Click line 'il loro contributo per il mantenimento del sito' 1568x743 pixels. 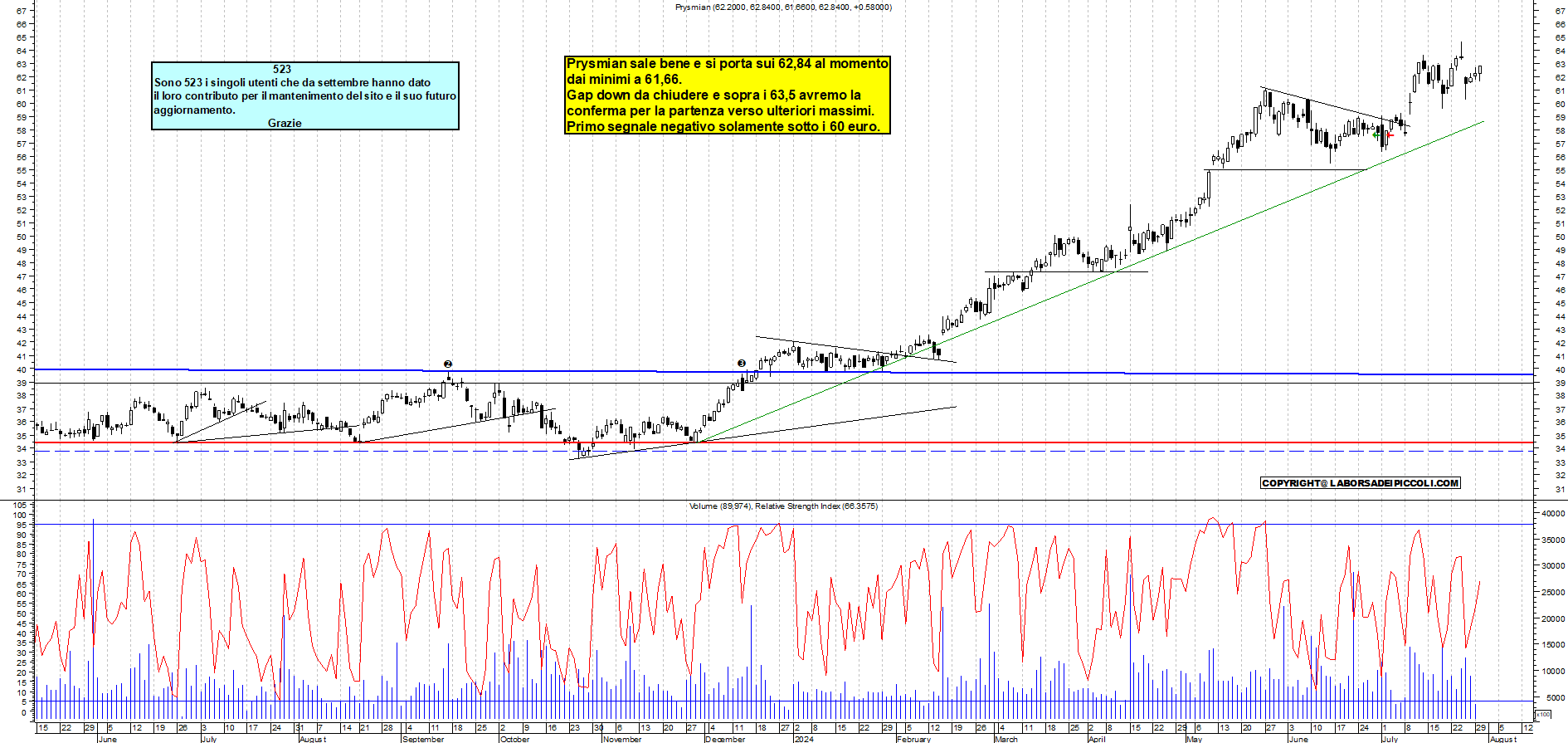pyautogui.click(x=305, y=95)
